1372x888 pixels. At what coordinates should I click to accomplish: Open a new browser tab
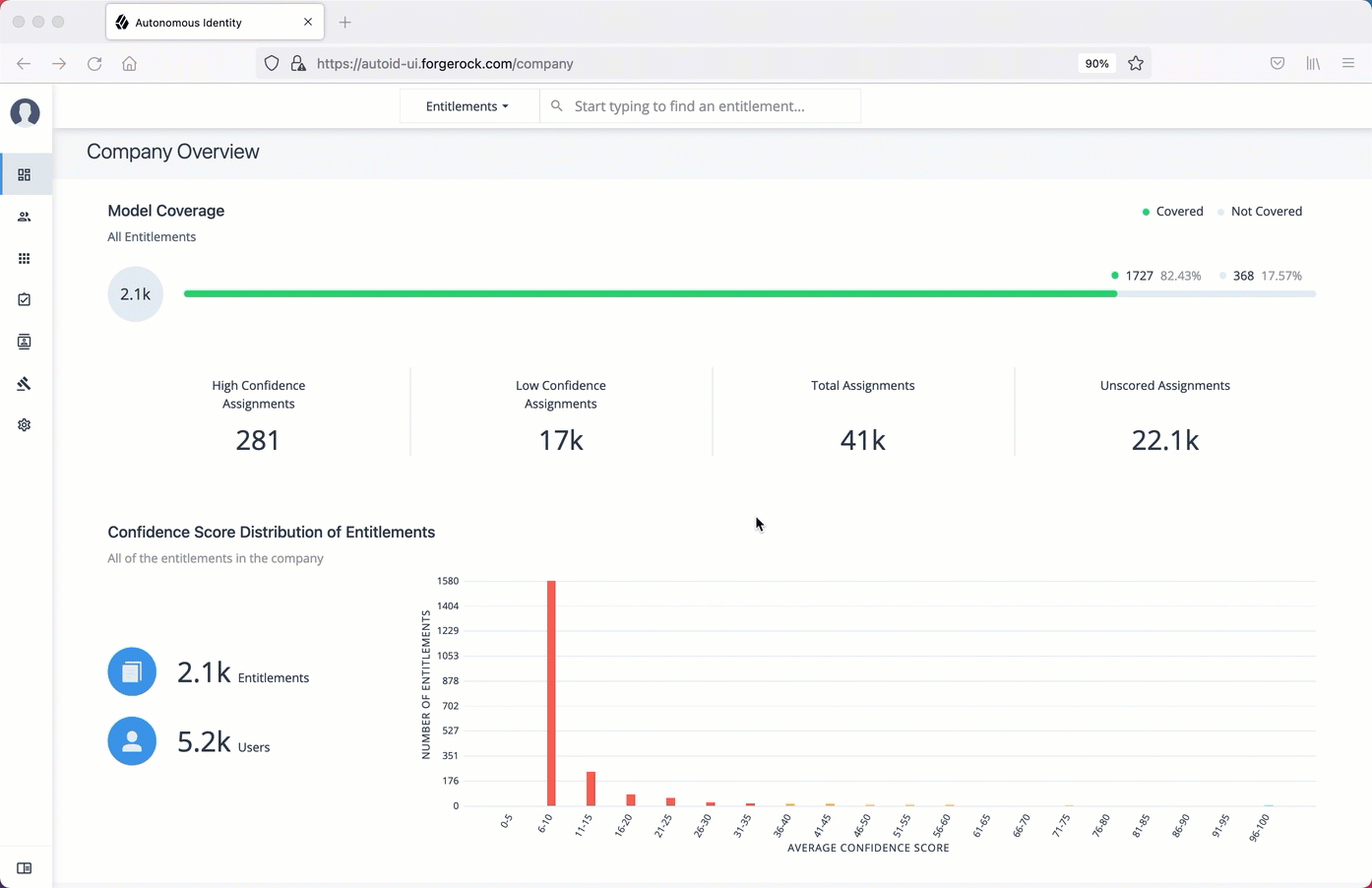tap(344, 22)
